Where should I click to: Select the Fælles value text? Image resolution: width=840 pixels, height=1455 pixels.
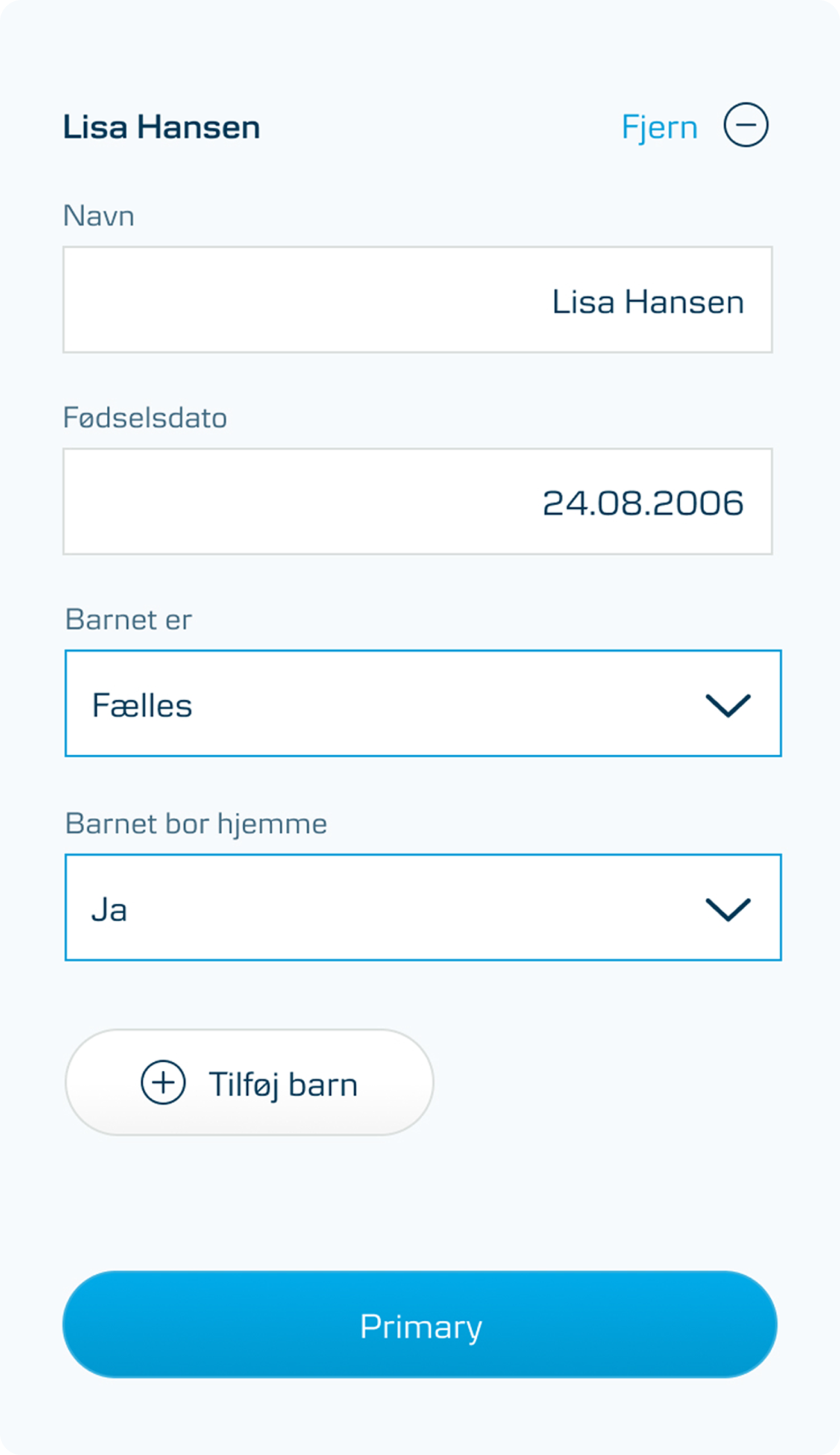142,705
